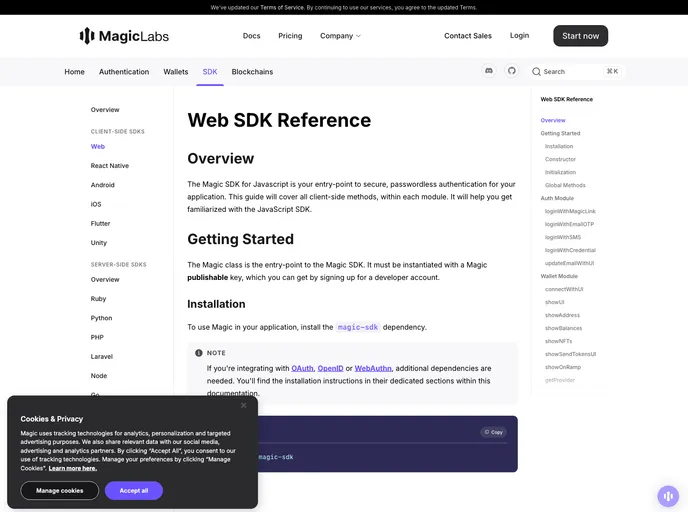The width and height of the screenshot is (688, 512).
Task: Open iOS SDK docs
Action: pyautogui.click(x=96, y=204)
